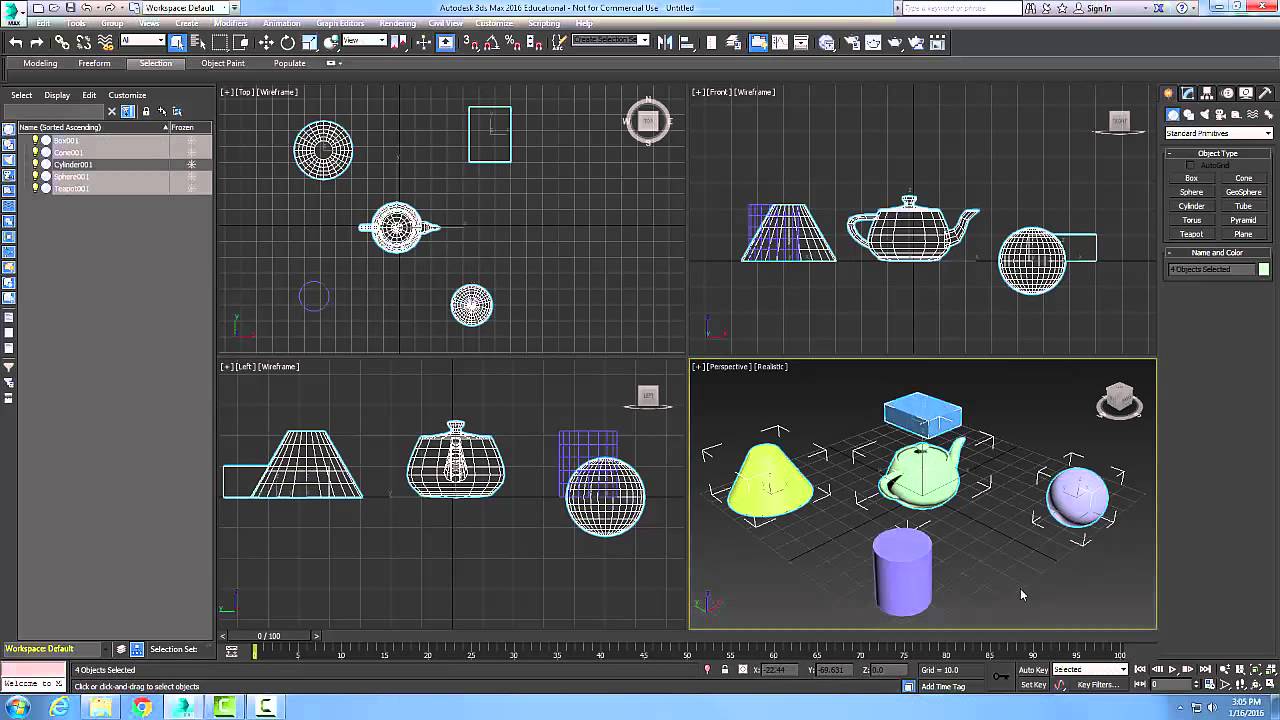Open the Selected key filter dropdown

pos(1090,670)
